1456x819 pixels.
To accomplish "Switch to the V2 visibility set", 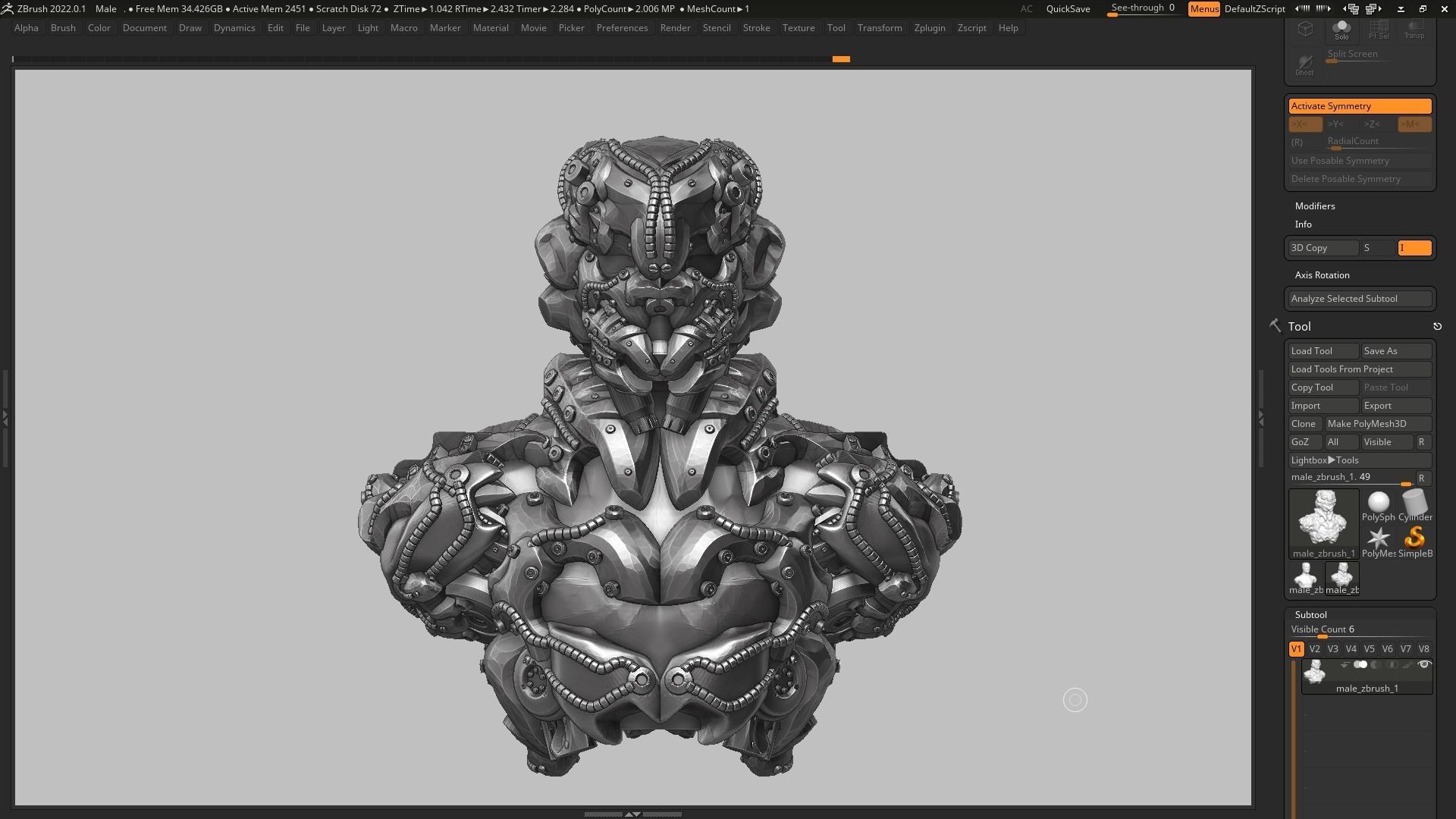I will [x=1314, y=649].
